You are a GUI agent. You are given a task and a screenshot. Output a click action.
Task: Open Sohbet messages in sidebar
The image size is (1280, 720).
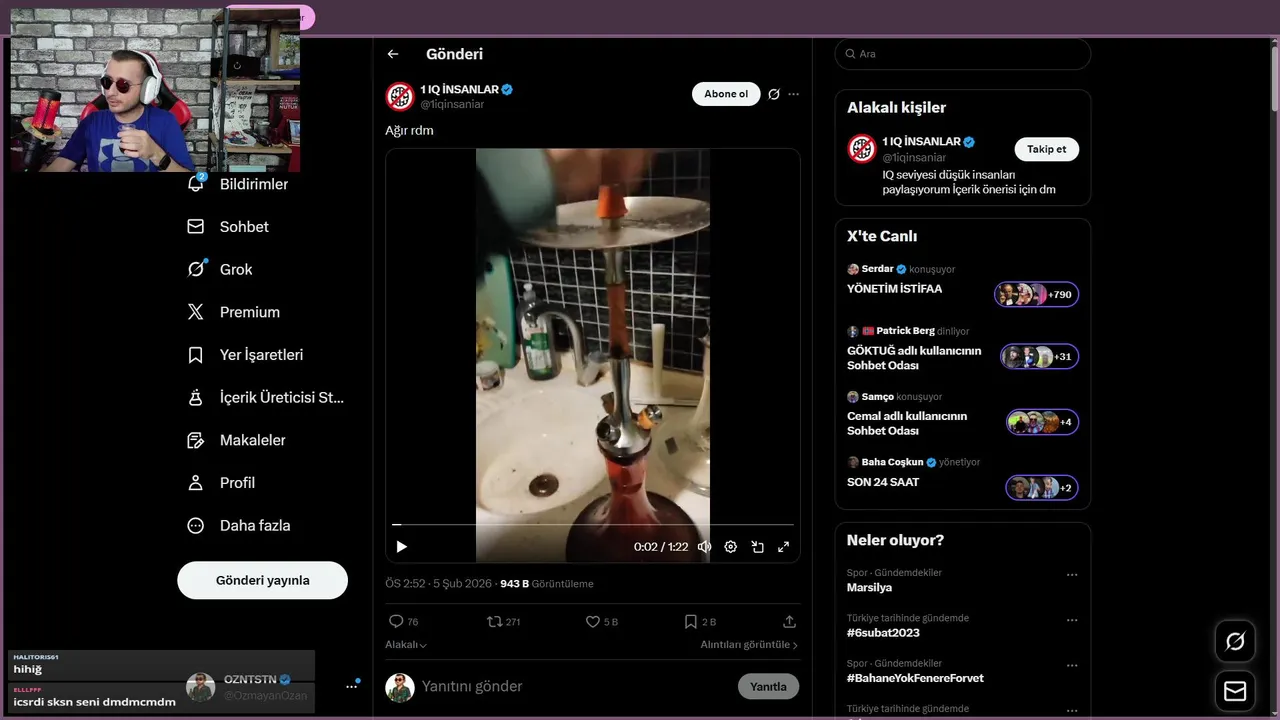(x=228, y=227)
